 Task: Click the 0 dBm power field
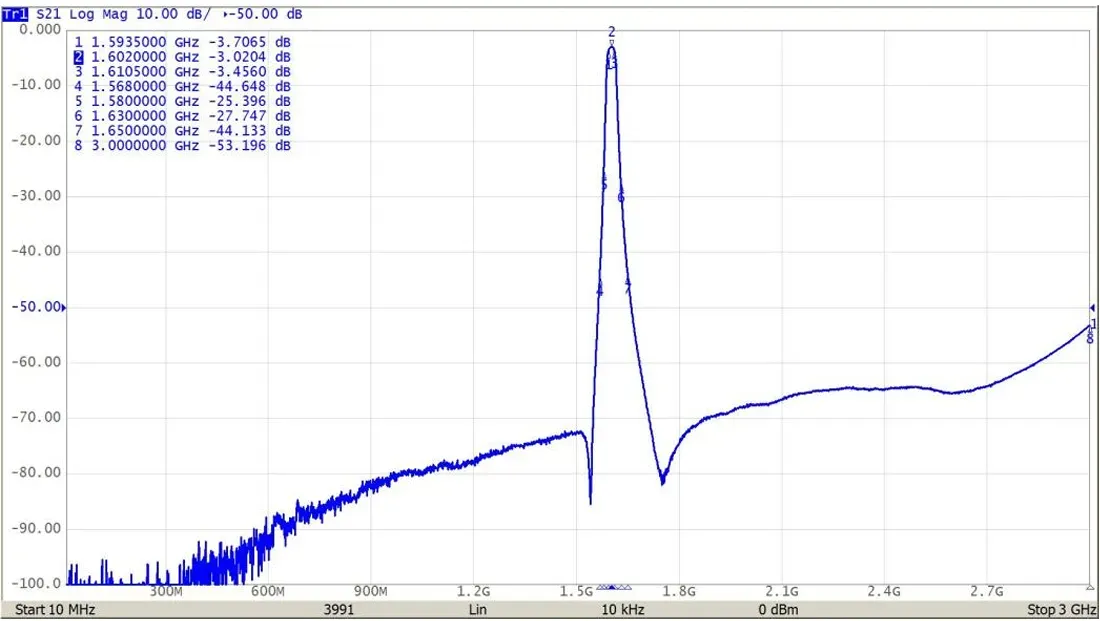[778, 609]
